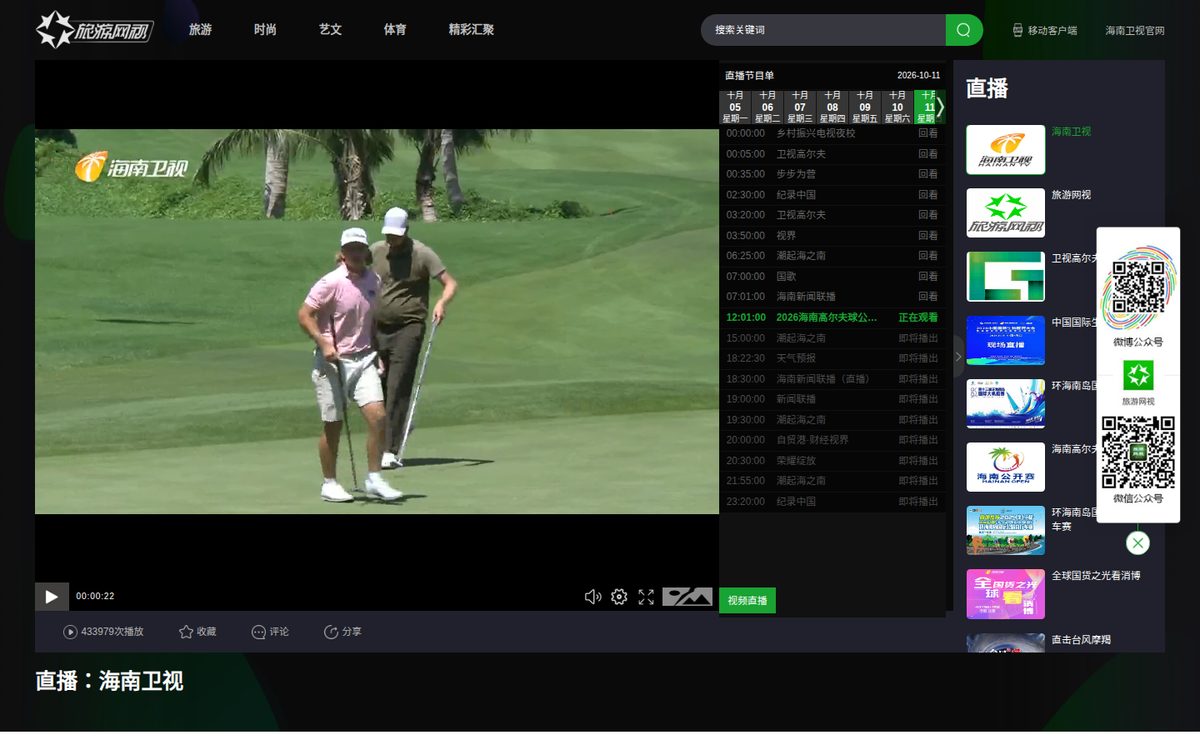The image size is (1200, 750).
Task: Click the 视频直播 green button
Action: (747, 600)
